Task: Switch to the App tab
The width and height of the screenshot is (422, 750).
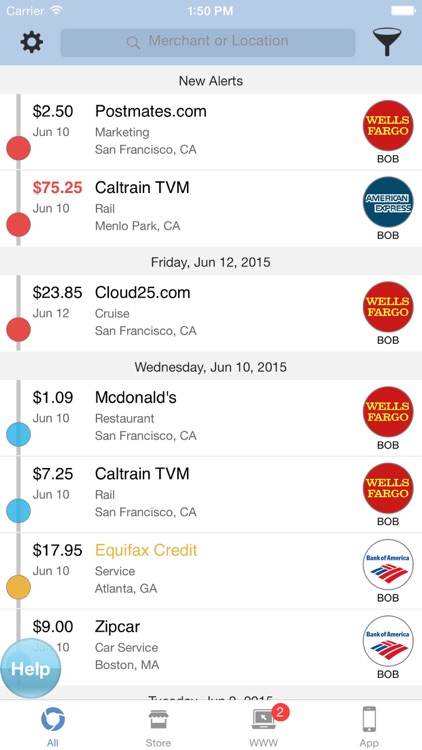Action: [x=369, y=727]
